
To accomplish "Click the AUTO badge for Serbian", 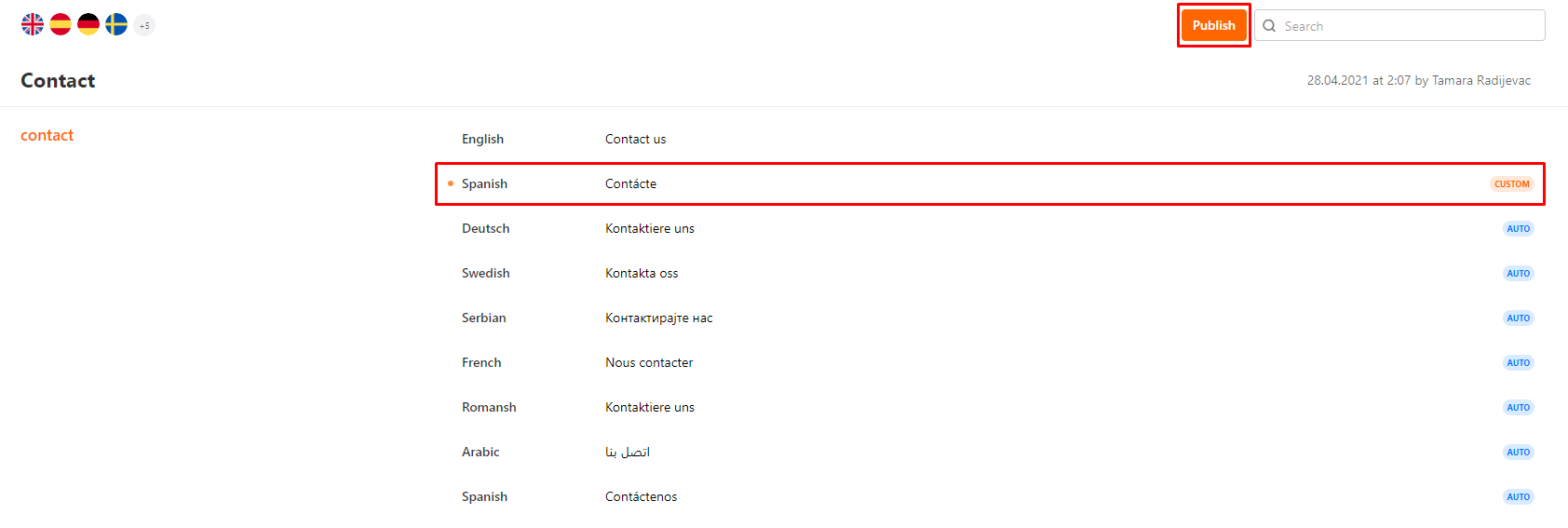I will tap(1519, 318).
